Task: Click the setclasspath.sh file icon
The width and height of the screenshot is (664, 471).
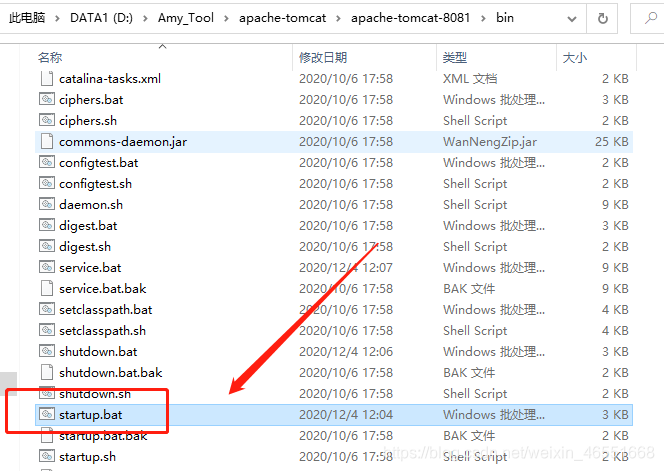Action: pyautogui.click(x=47, y=330)
